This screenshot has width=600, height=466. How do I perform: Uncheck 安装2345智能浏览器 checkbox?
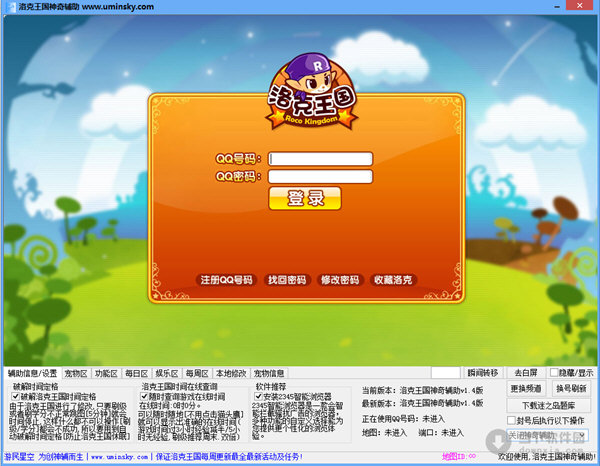pos(258,396)
